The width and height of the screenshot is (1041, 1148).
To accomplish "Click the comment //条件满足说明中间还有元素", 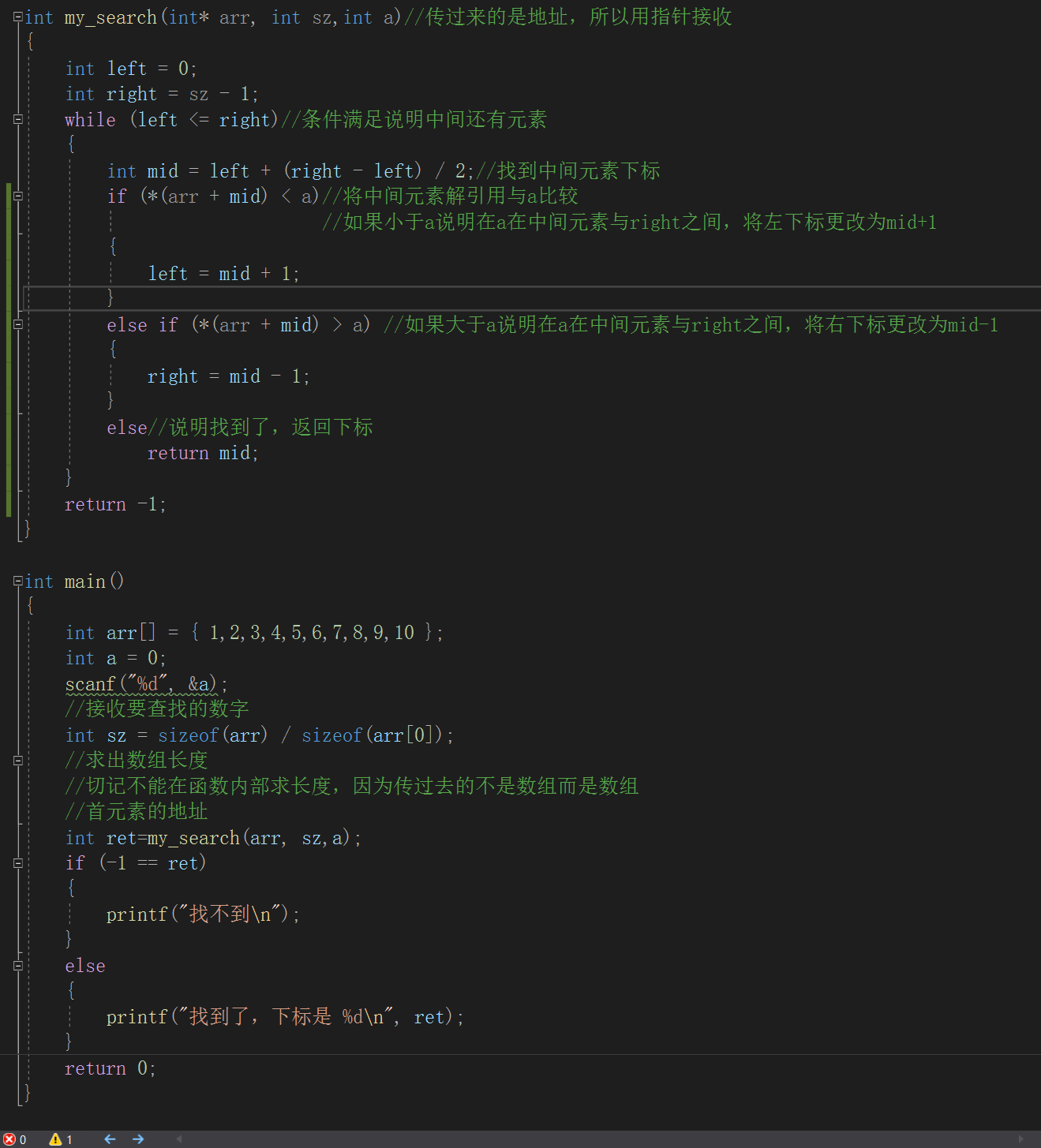I will (x=414, y=120).
